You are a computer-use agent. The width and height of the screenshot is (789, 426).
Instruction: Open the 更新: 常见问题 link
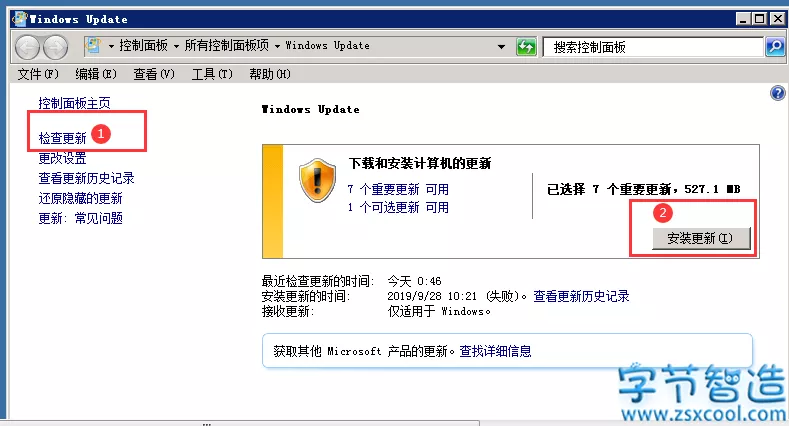[x=81, y=218]
